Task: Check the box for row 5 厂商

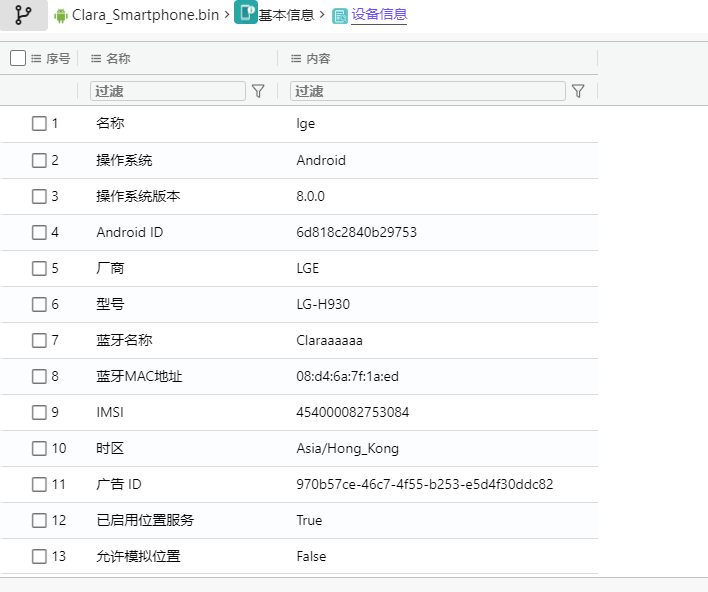Action: (x=39, y=268)
